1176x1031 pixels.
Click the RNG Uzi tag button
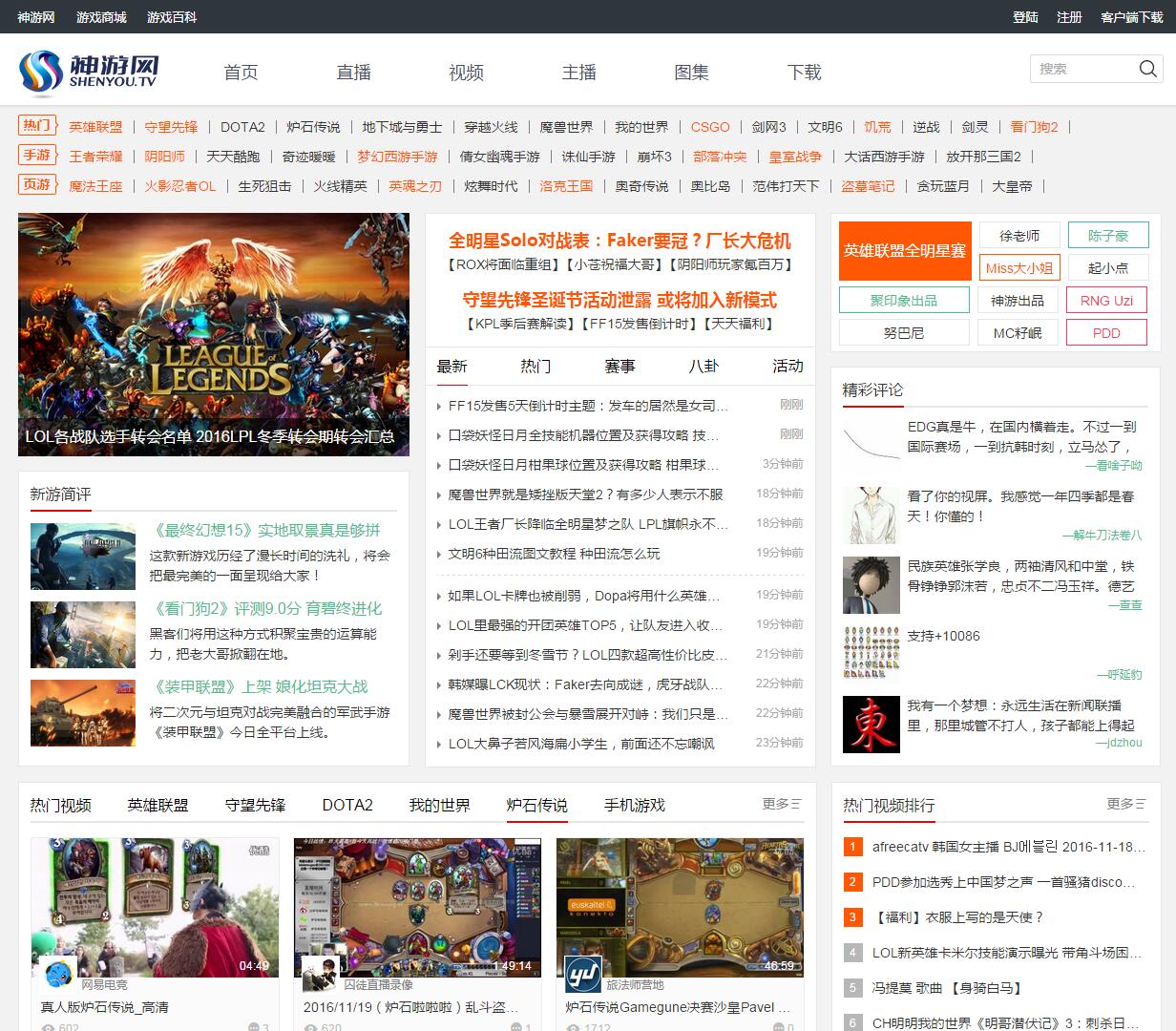[x=1107, y=301]
